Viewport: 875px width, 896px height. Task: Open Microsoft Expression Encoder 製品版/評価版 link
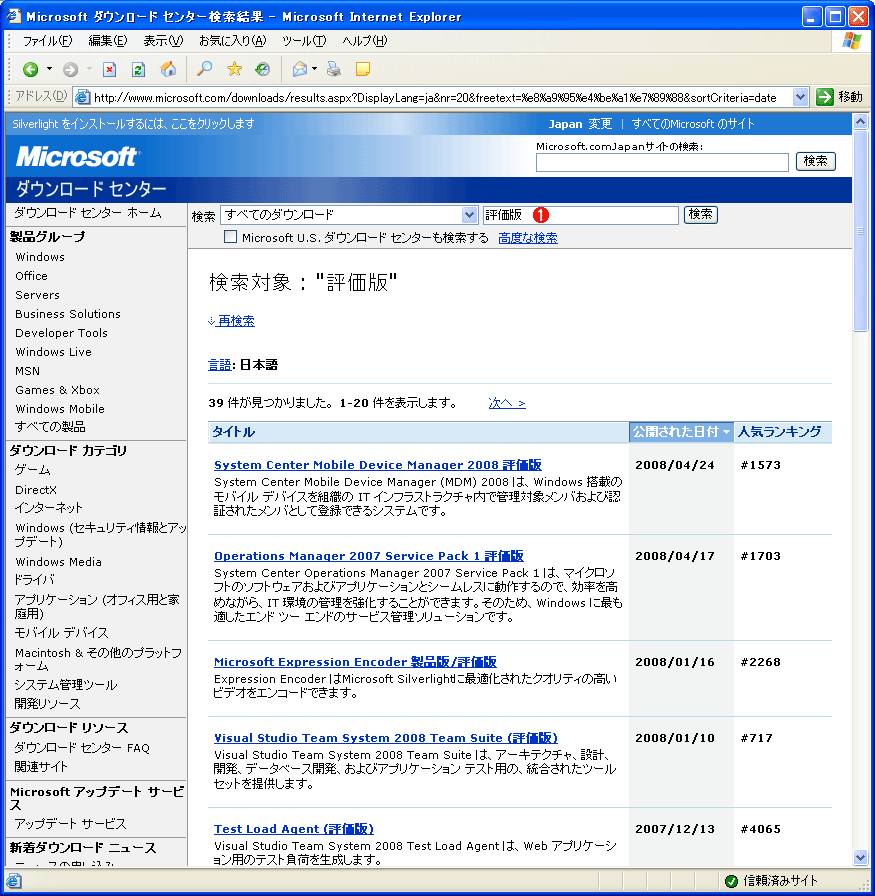point(355,662)
